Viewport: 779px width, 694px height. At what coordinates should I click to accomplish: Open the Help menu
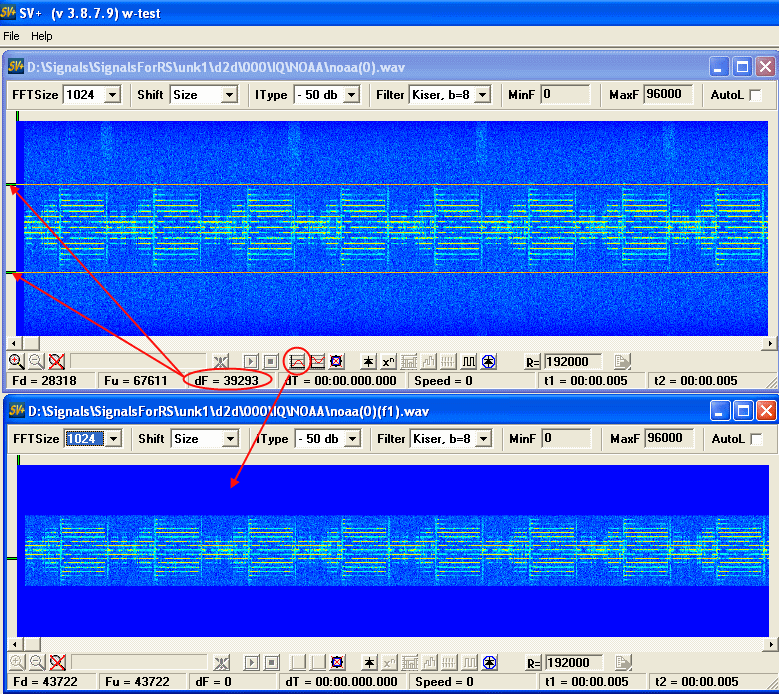42,36
